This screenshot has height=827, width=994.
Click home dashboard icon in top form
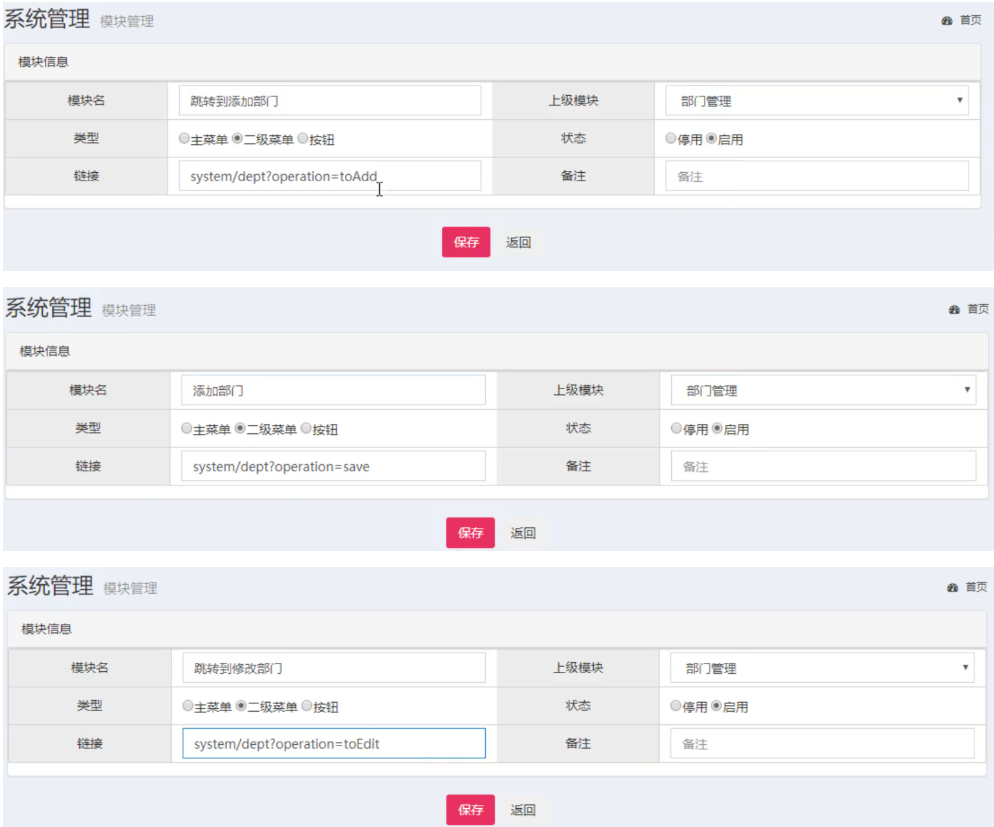946,21
